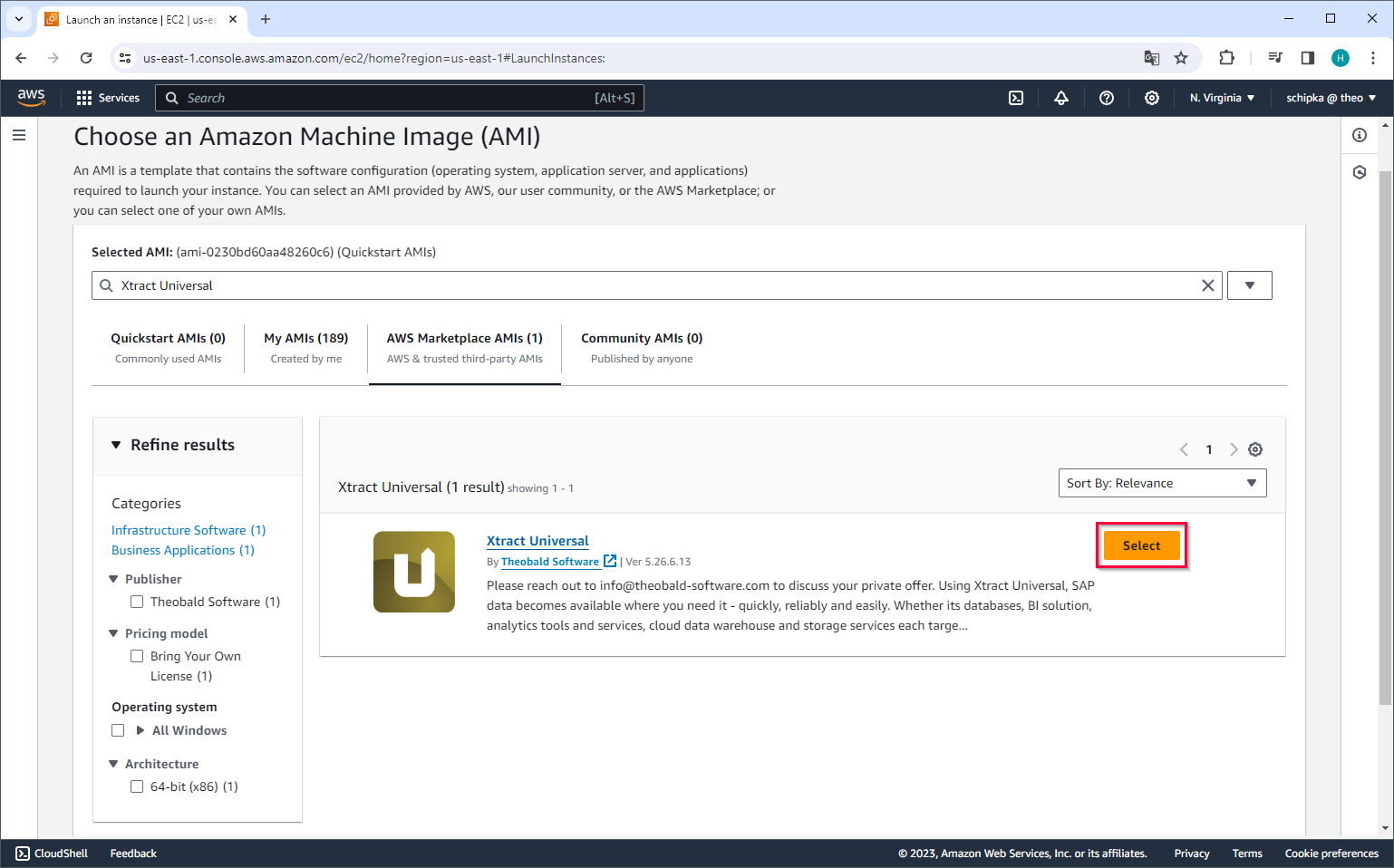Screen dimensions: 1394x868
Task: Toggle the left hamburger navigation menu
Action: [19, 135]
